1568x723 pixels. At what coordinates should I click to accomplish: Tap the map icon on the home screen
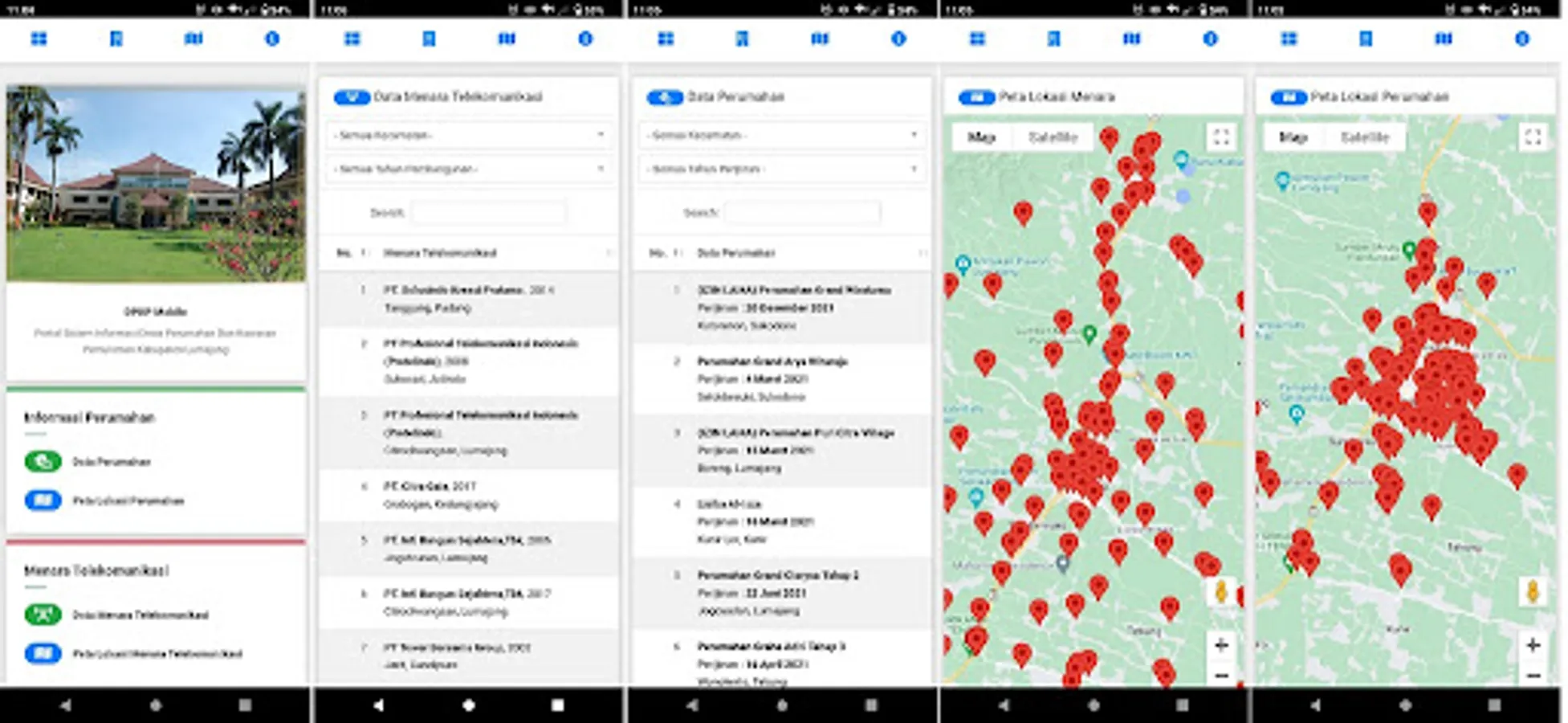(x=193, y=39)
